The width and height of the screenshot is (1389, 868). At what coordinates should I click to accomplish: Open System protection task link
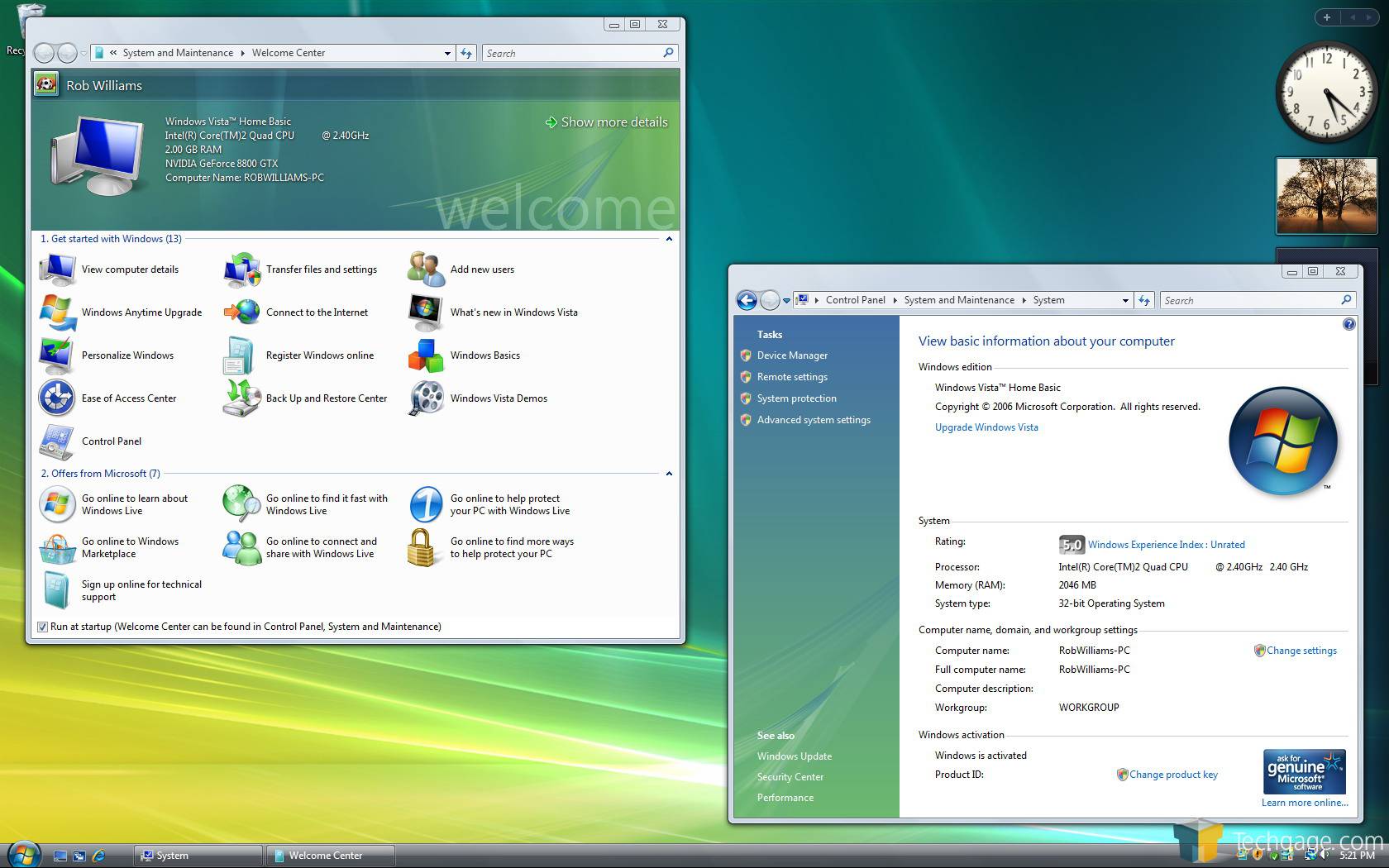tap(796, 398)
